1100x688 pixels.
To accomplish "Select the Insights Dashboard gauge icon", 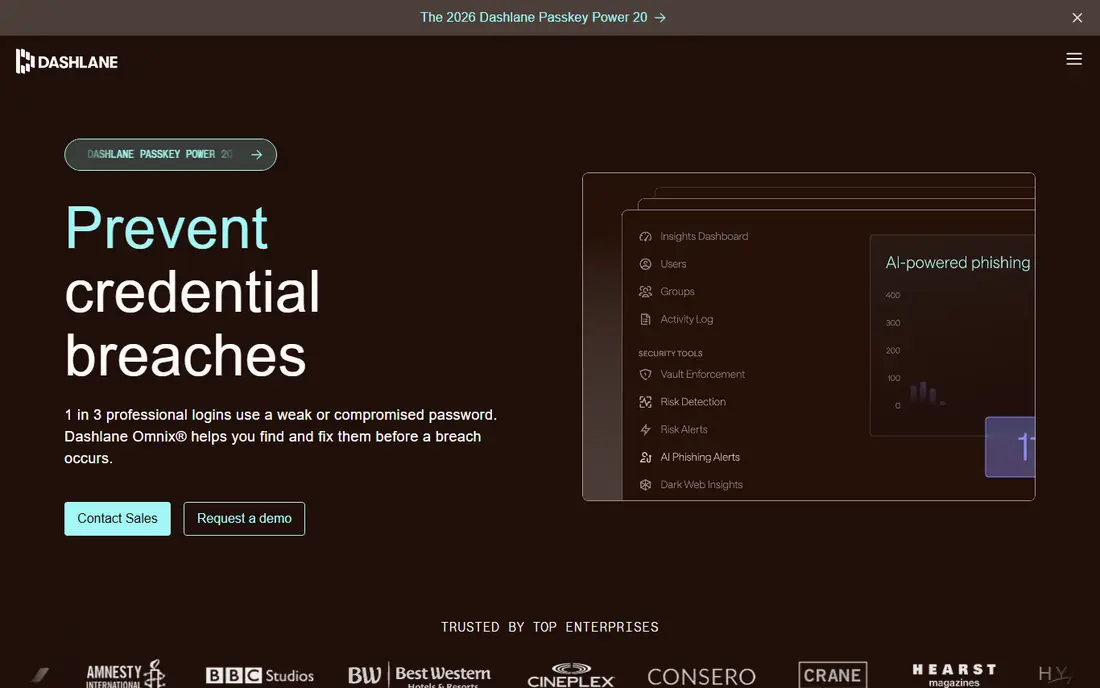I will click(645, 236).
